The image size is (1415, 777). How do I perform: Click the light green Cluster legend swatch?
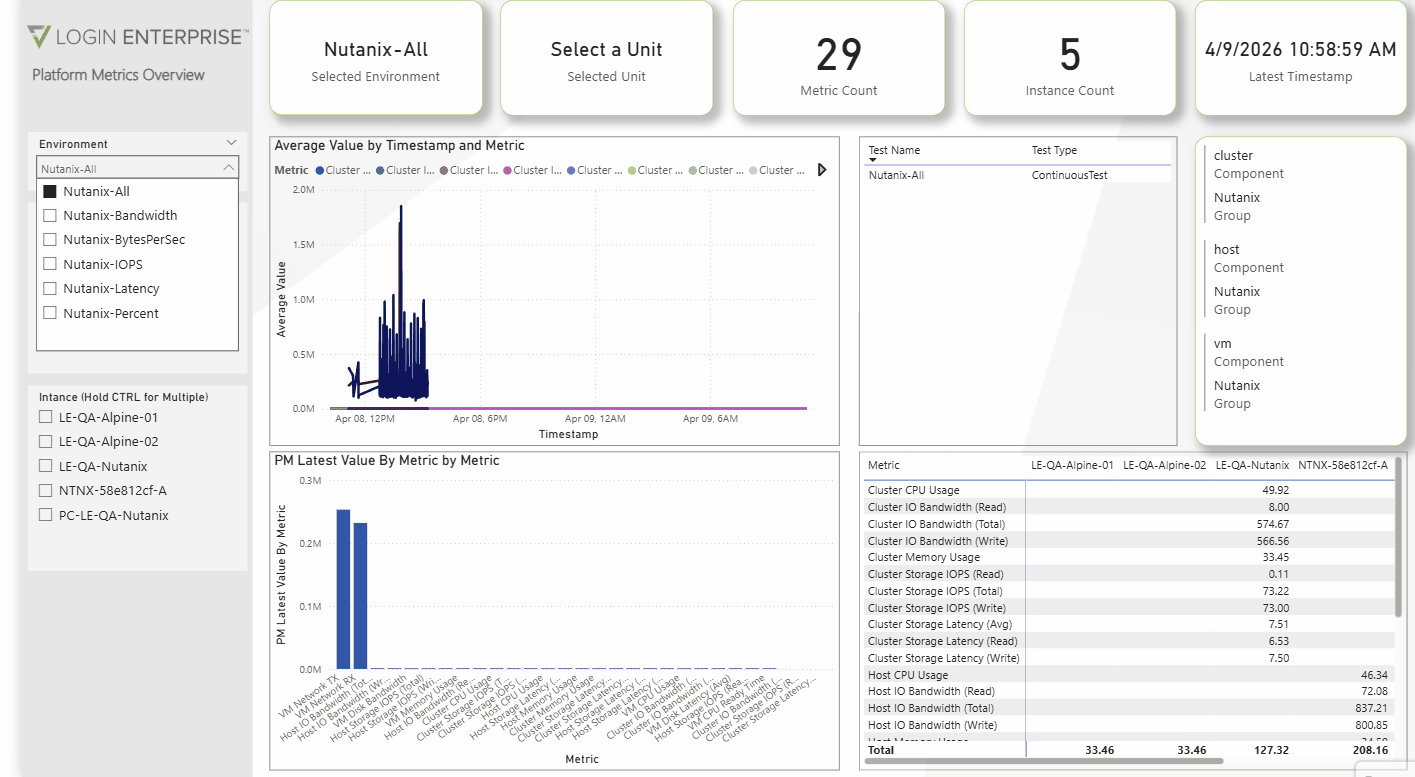point(632,170)
